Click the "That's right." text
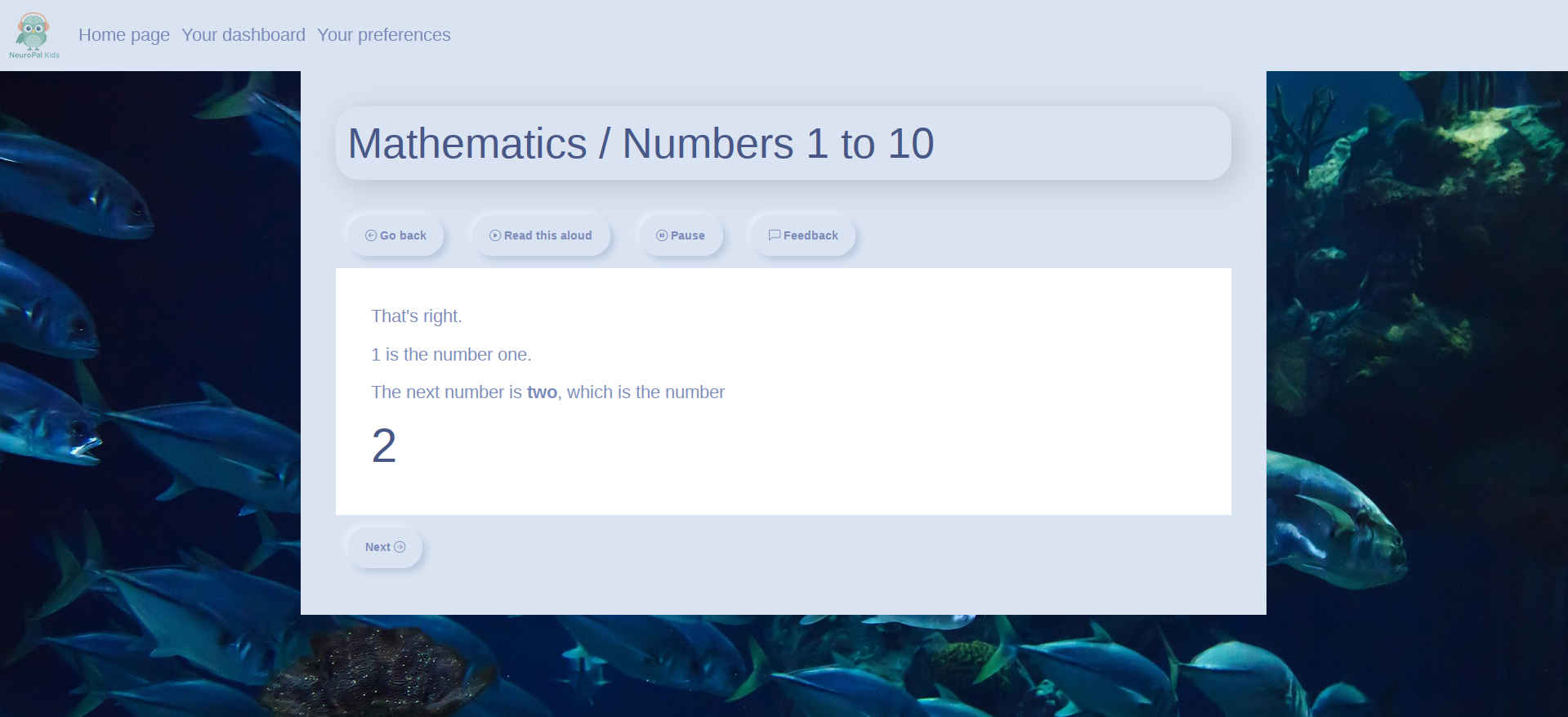Screen dimensions: 1568x717 tap(417, 316)
